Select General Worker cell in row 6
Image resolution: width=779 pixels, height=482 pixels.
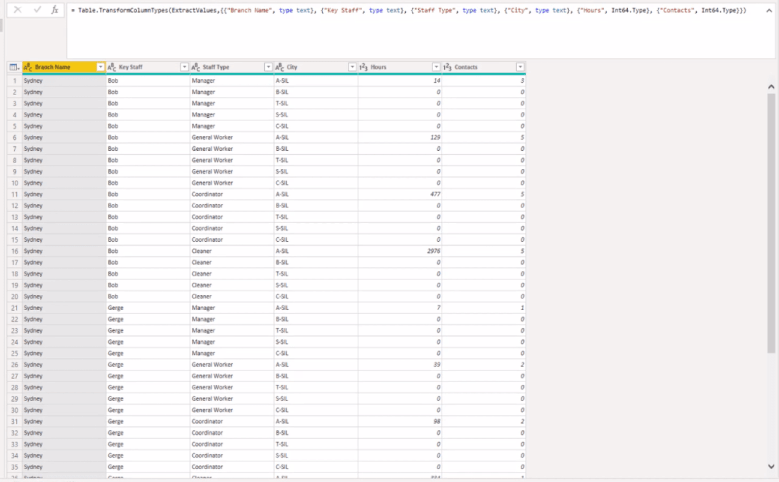[x=232, y=138]
